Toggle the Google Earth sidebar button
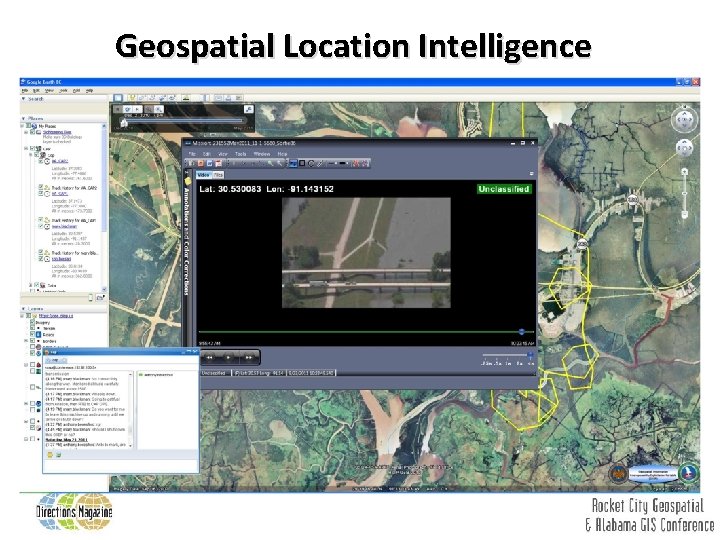The height and width of the screenshot is (540, 720). [x=118, y=98]
